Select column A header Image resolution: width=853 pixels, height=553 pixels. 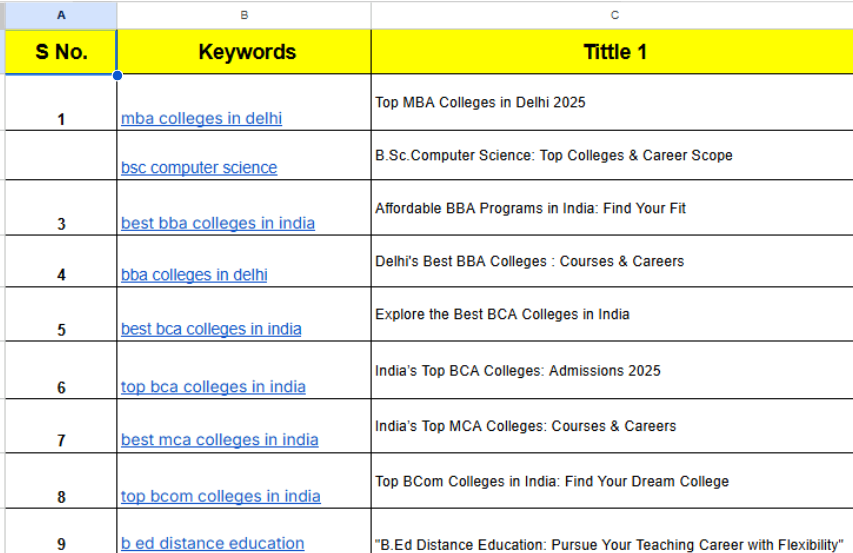[x=61, y=15]
